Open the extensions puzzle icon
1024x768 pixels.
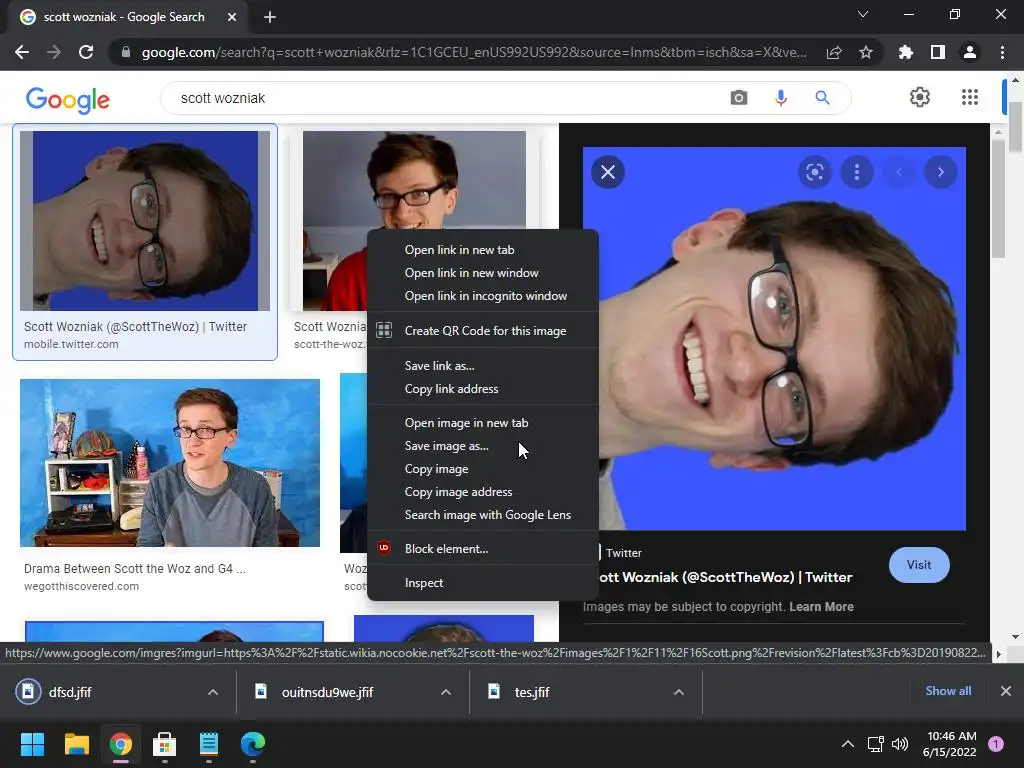[905, 52]
